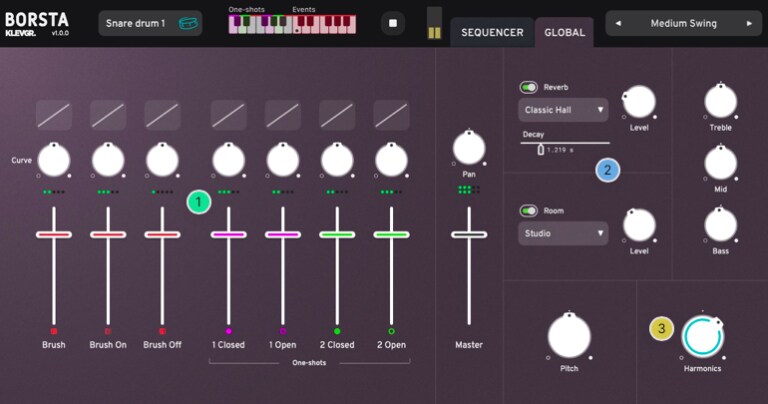768x404 pixels.
Task: Toggle the red Brush channel indicator
Action: (x=54, y=332)
